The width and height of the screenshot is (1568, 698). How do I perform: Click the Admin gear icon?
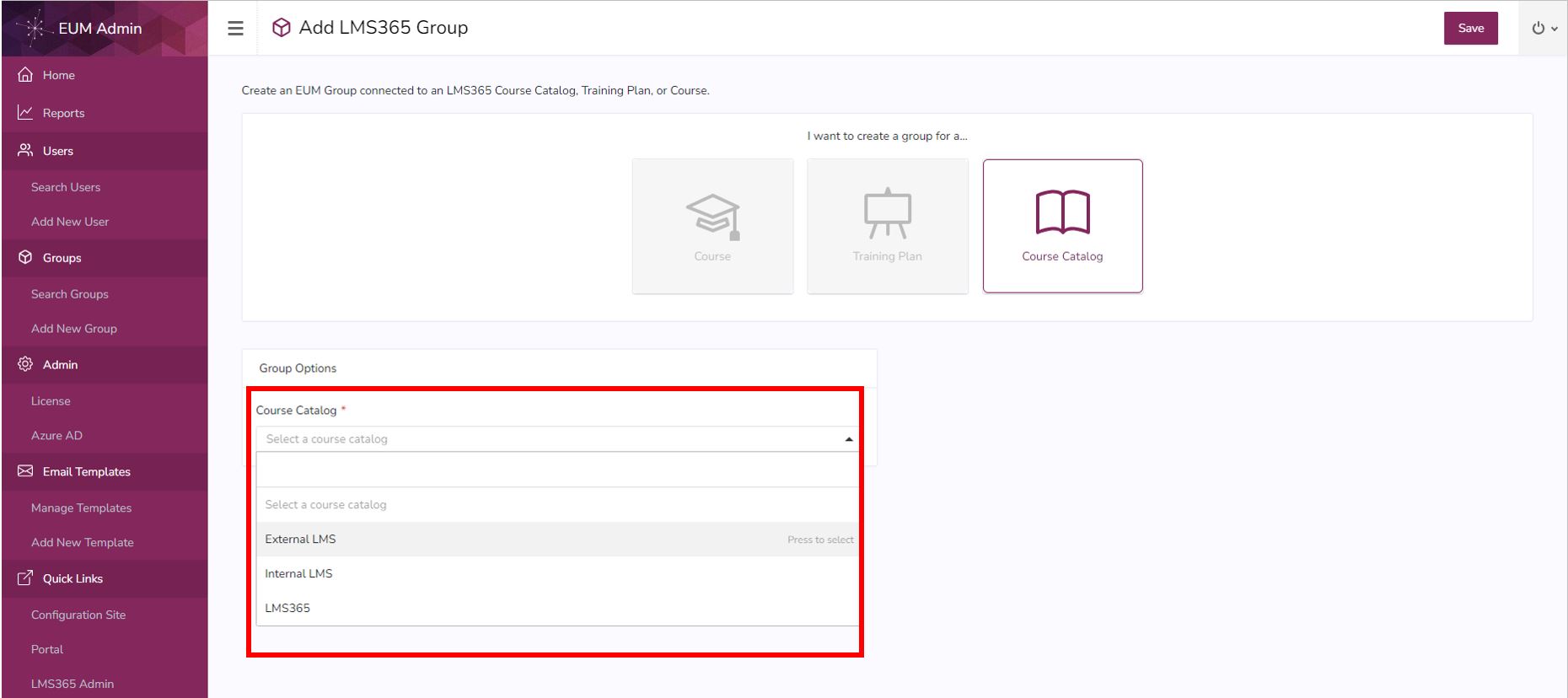click(25, 364)
